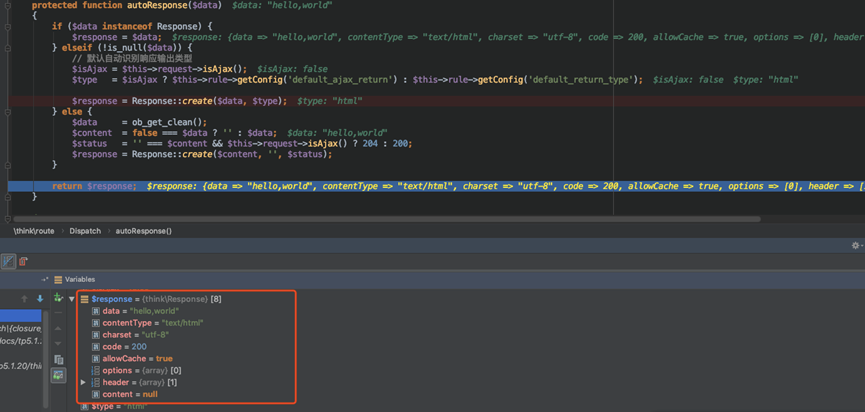Collapse the $response variable node

[x=72, y=299]
